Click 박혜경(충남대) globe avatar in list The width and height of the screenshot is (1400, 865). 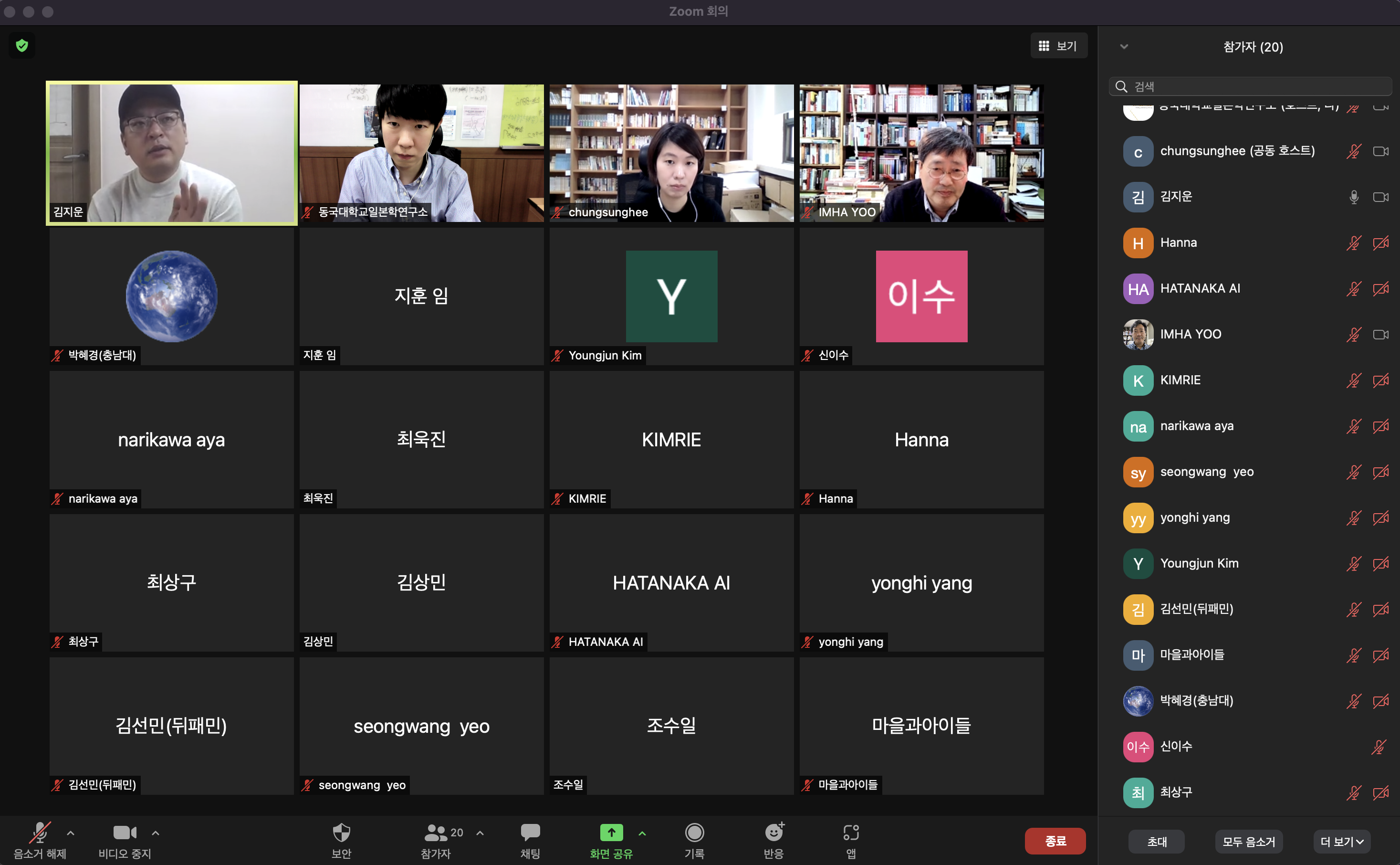1138,701
